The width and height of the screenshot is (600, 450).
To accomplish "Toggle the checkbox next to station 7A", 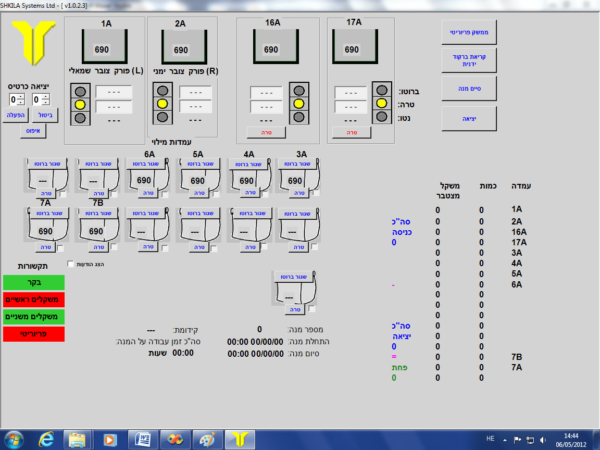I will point(60,246).
